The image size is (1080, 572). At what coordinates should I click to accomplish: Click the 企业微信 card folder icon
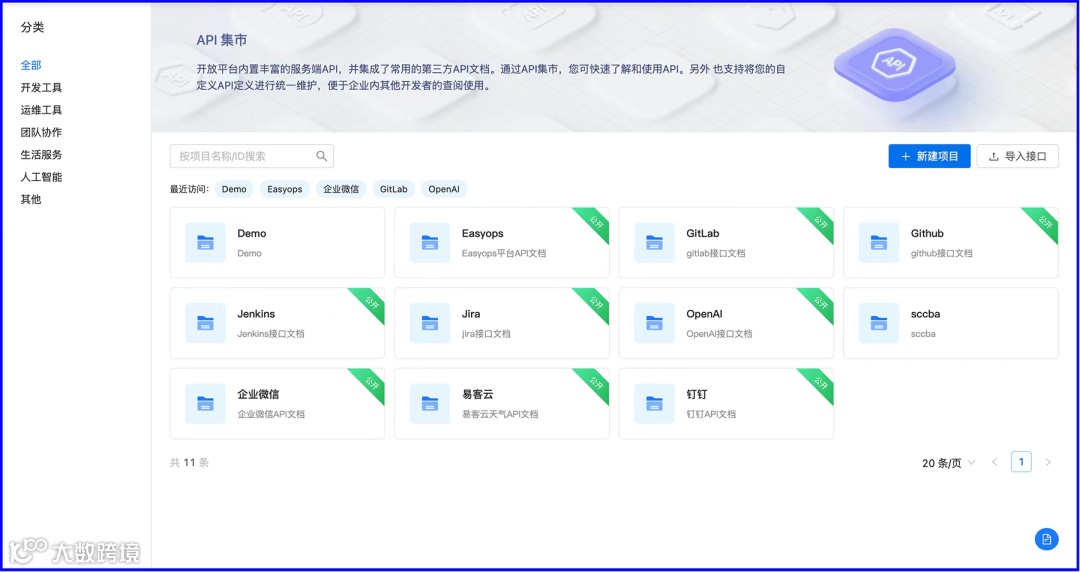pyautogui.click(x=205, y=404)
